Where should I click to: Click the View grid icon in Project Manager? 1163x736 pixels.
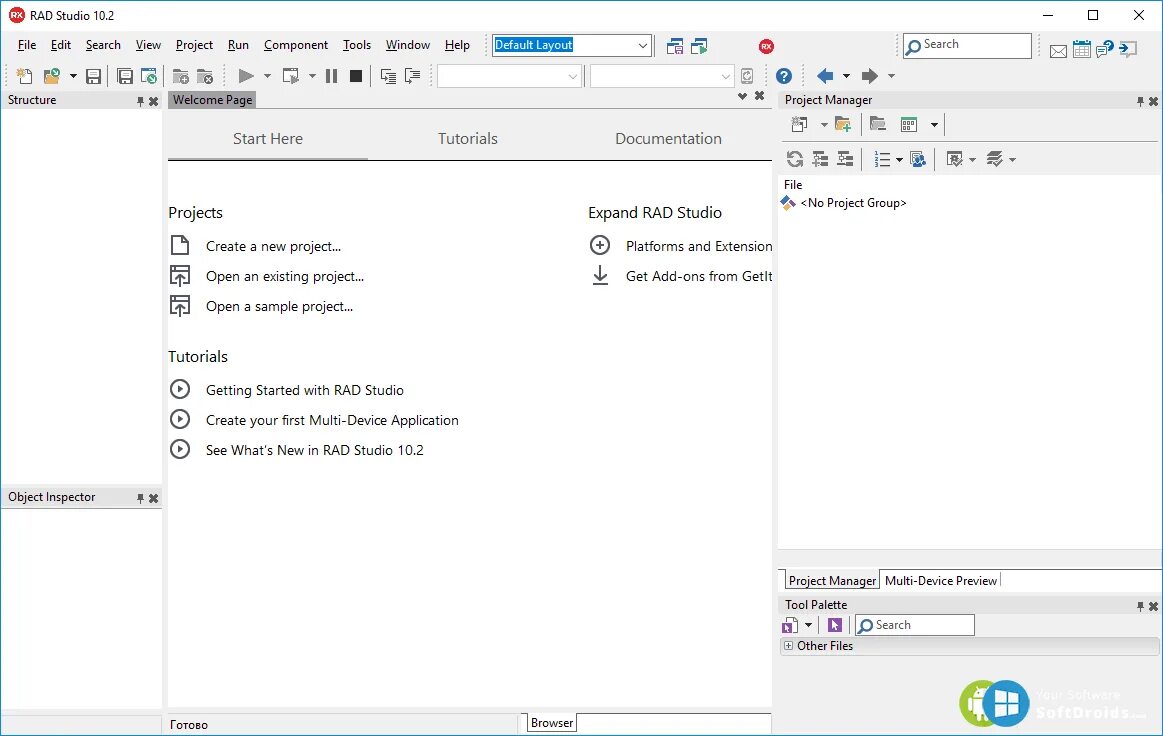click(x=909, y=125)
